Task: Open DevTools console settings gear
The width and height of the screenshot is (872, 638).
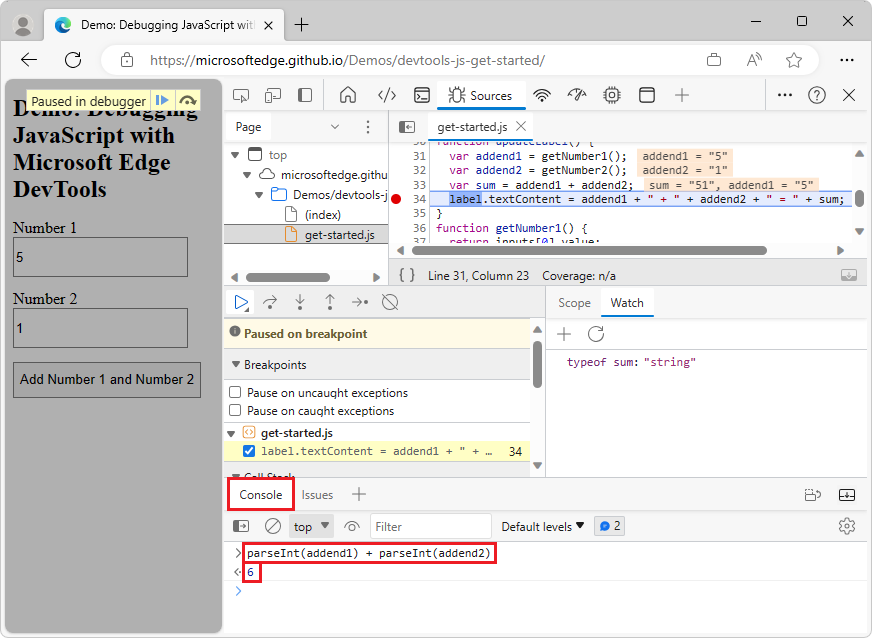Action: 847,526
